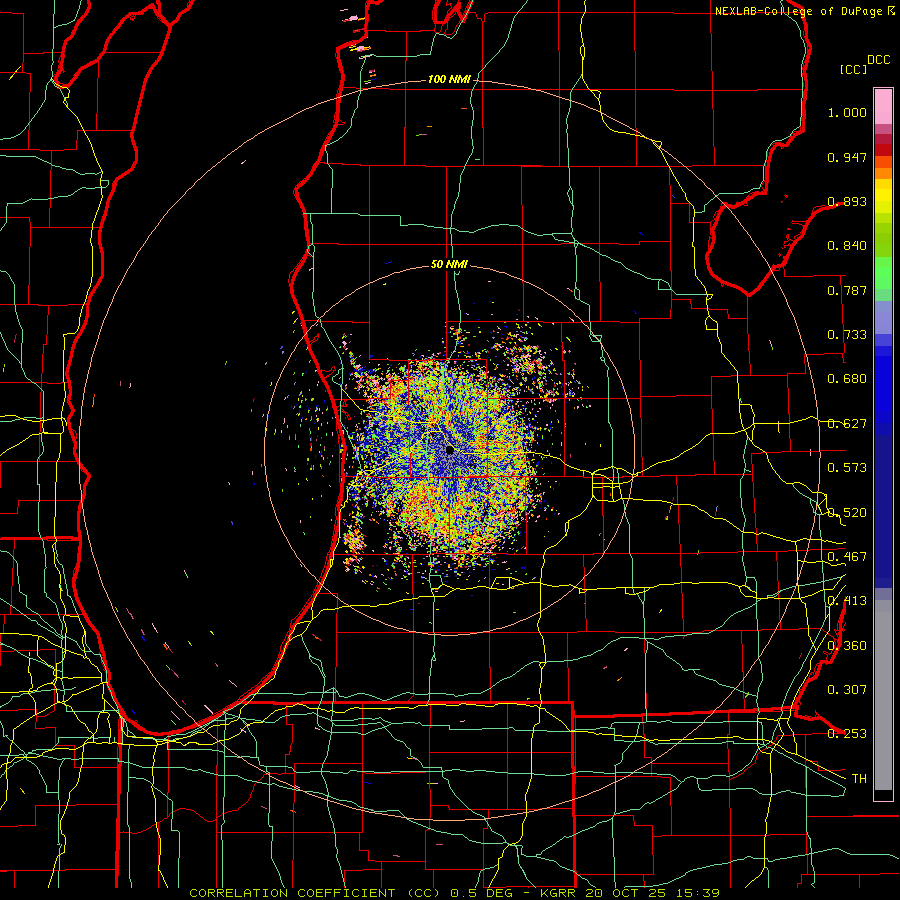This screenshot has width=900, height=900.
Task: Pick the pink segment at the color bar top
Action: click(883, 106)
